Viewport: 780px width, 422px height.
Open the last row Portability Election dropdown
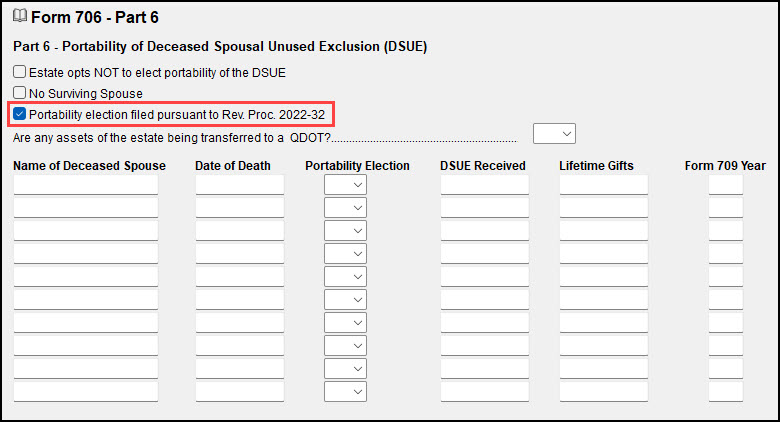(x=345, y=392)
